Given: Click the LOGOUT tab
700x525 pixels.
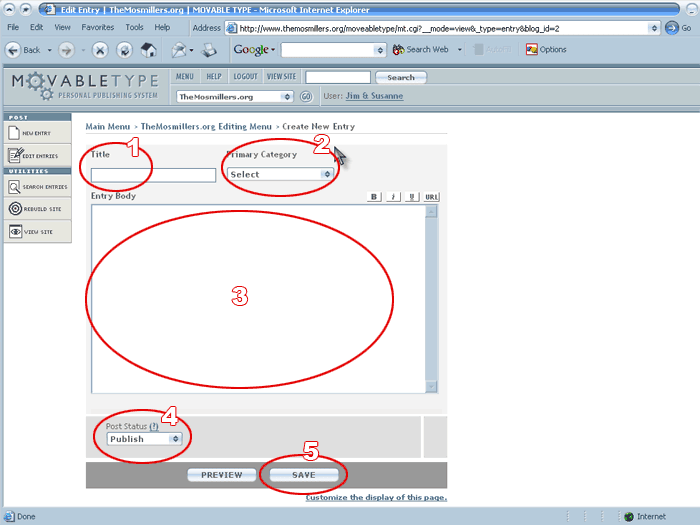Looking at the screenshot, I should 246,77.
